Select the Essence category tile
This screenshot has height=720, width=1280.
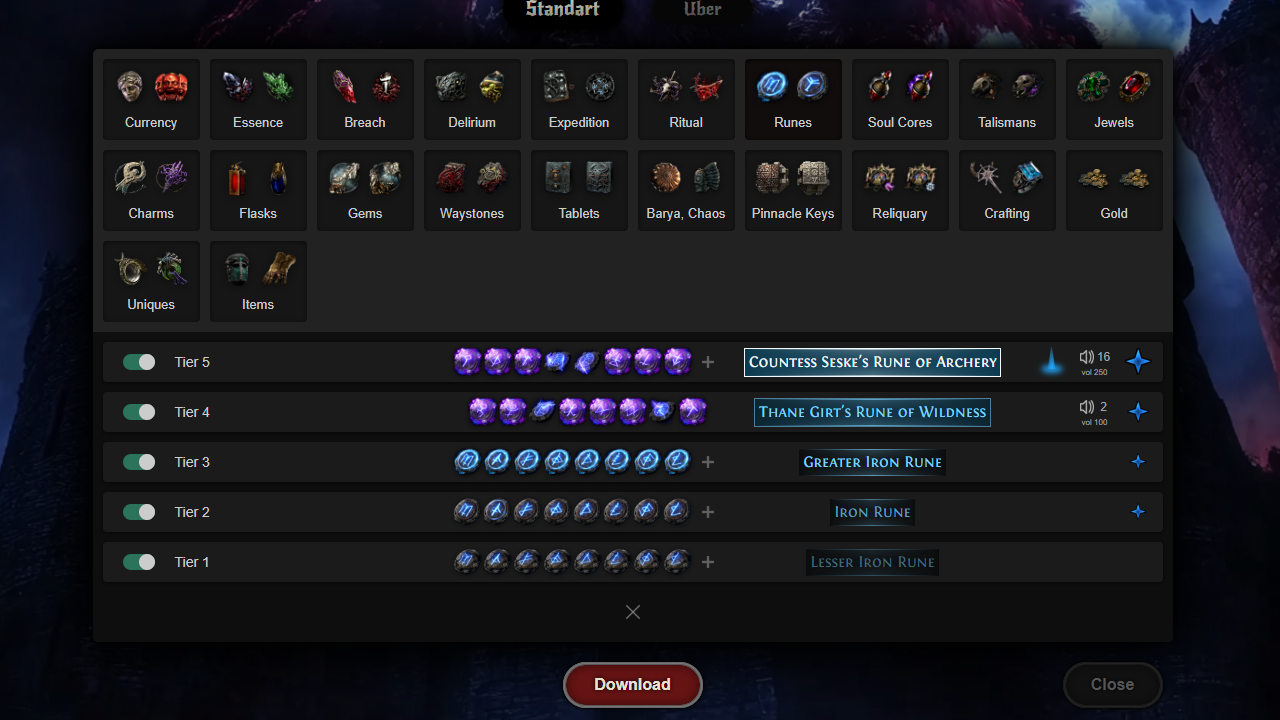coord(258,99)
